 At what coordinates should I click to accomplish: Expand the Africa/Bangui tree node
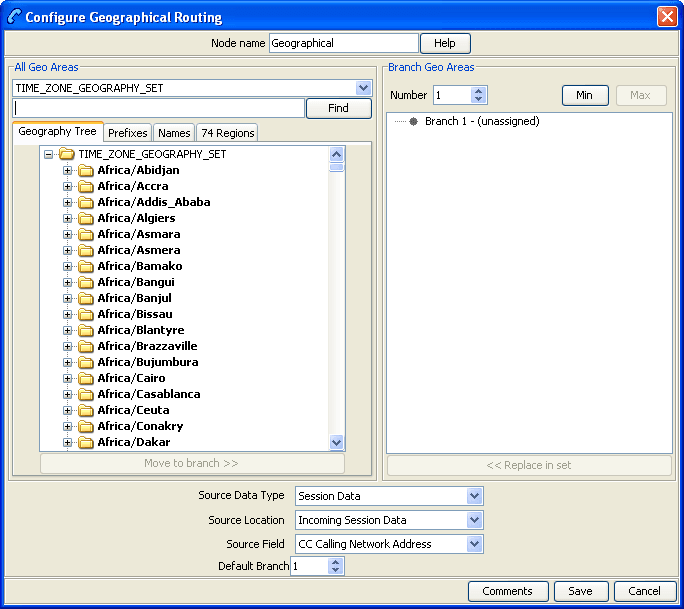[67, 282]
